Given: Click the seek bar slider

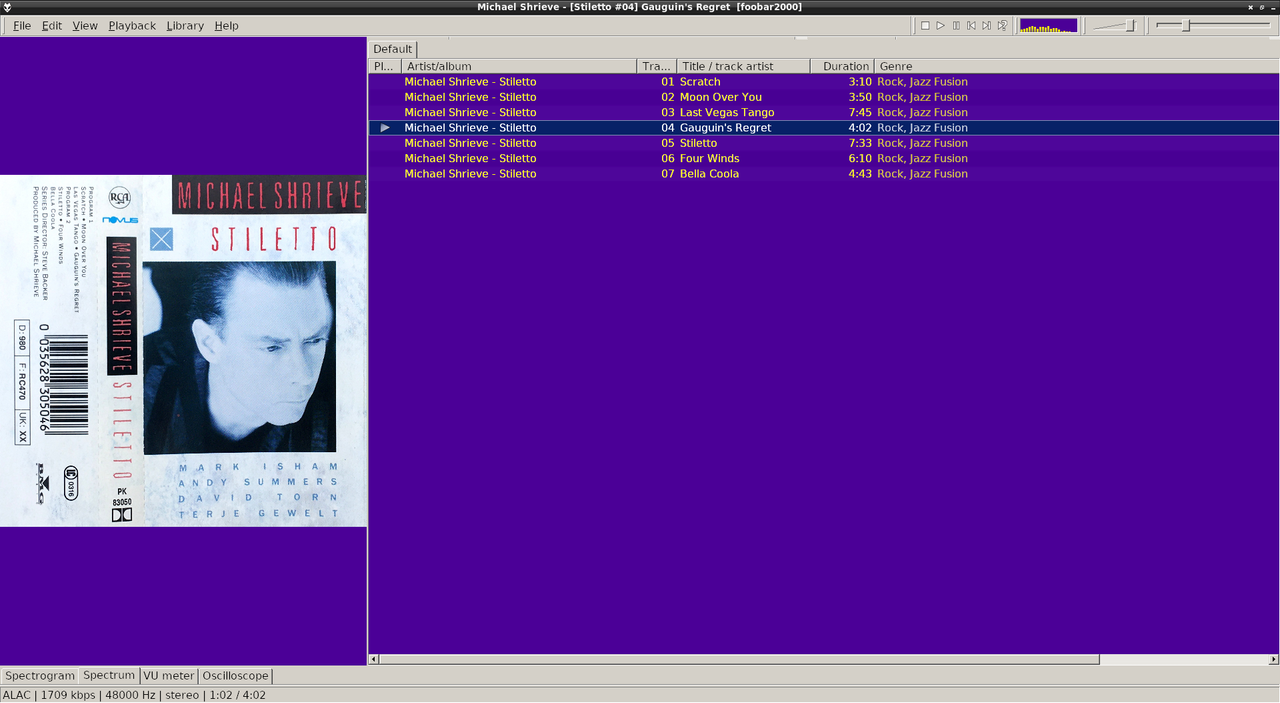Looking at the screenshot, I should [1212, 25].
